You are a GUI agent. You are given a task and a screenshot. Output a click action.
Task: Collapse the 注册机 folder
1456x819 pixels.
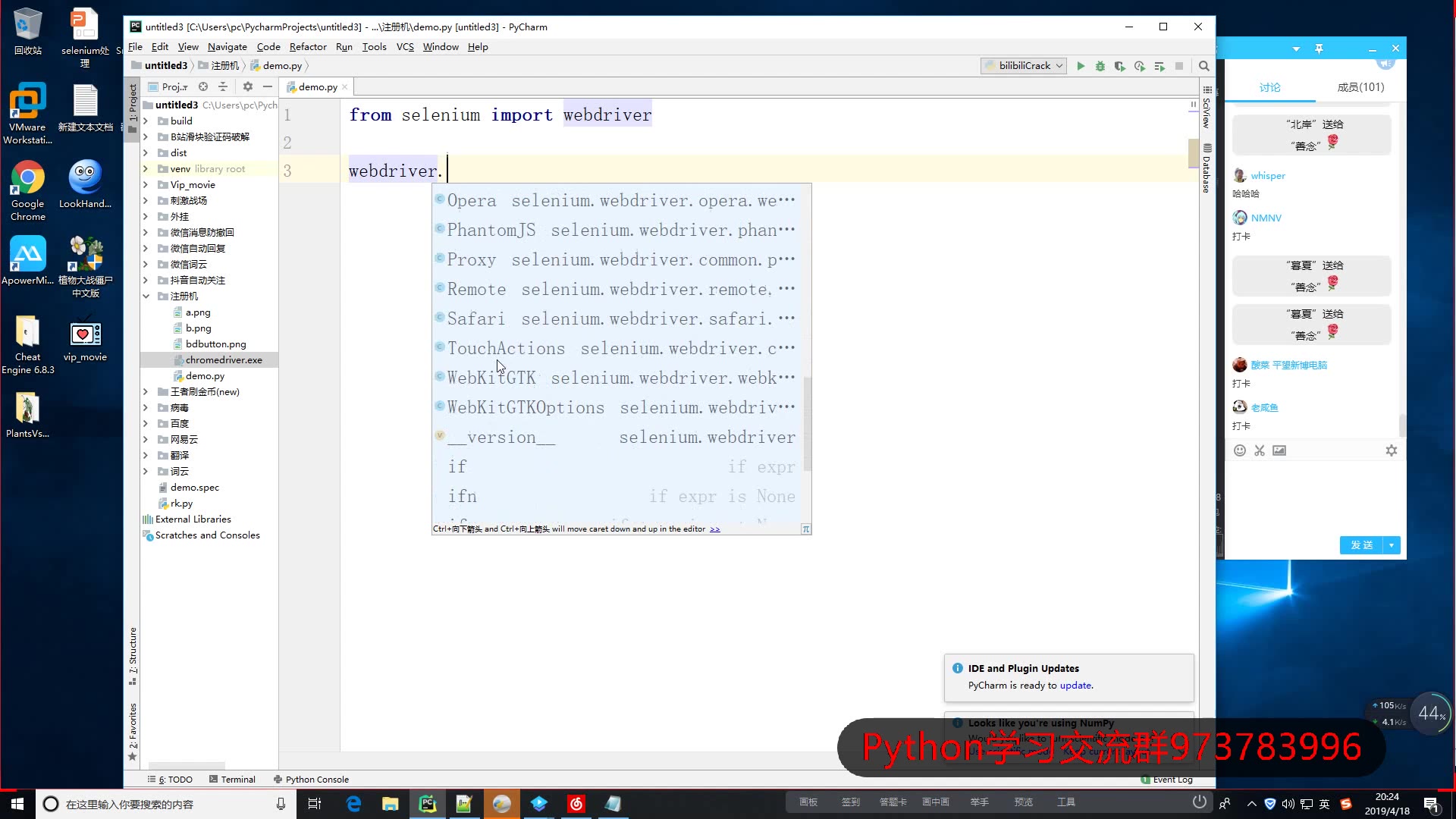(x=146, y=297)
